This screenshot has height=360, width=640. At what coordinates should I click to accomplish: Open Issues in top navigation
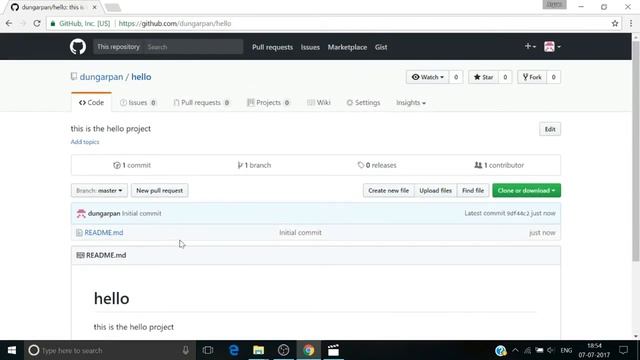click(310, 47)
